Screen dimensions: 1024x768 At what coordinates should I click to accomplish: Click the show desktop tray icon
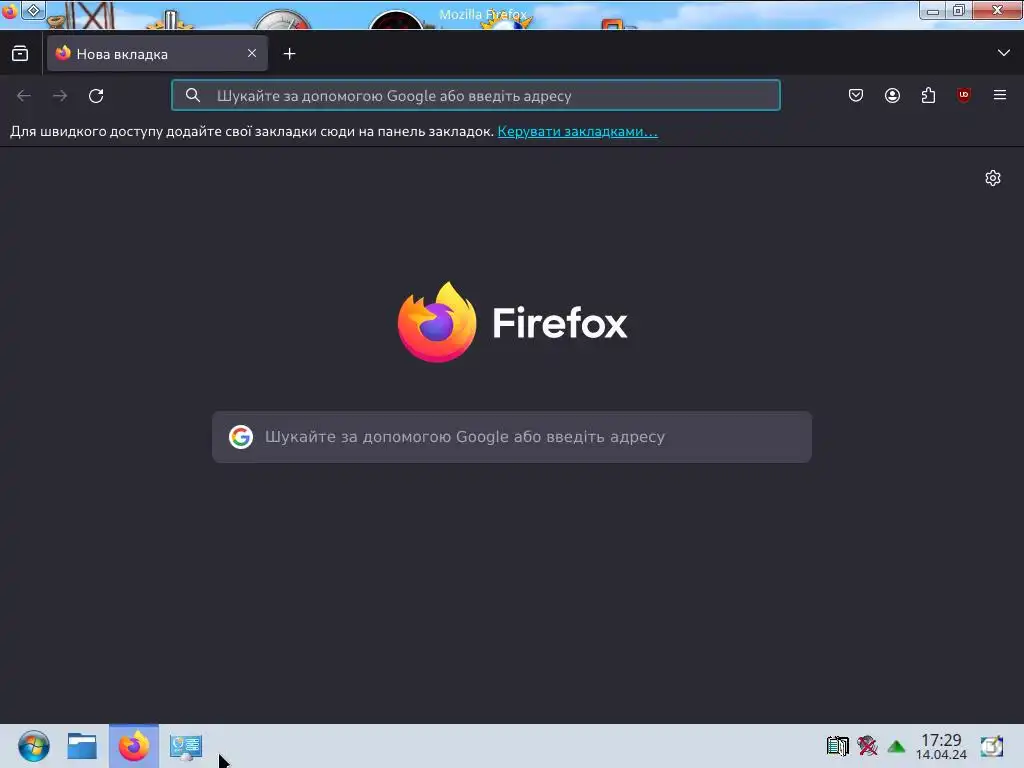[991, 746]
